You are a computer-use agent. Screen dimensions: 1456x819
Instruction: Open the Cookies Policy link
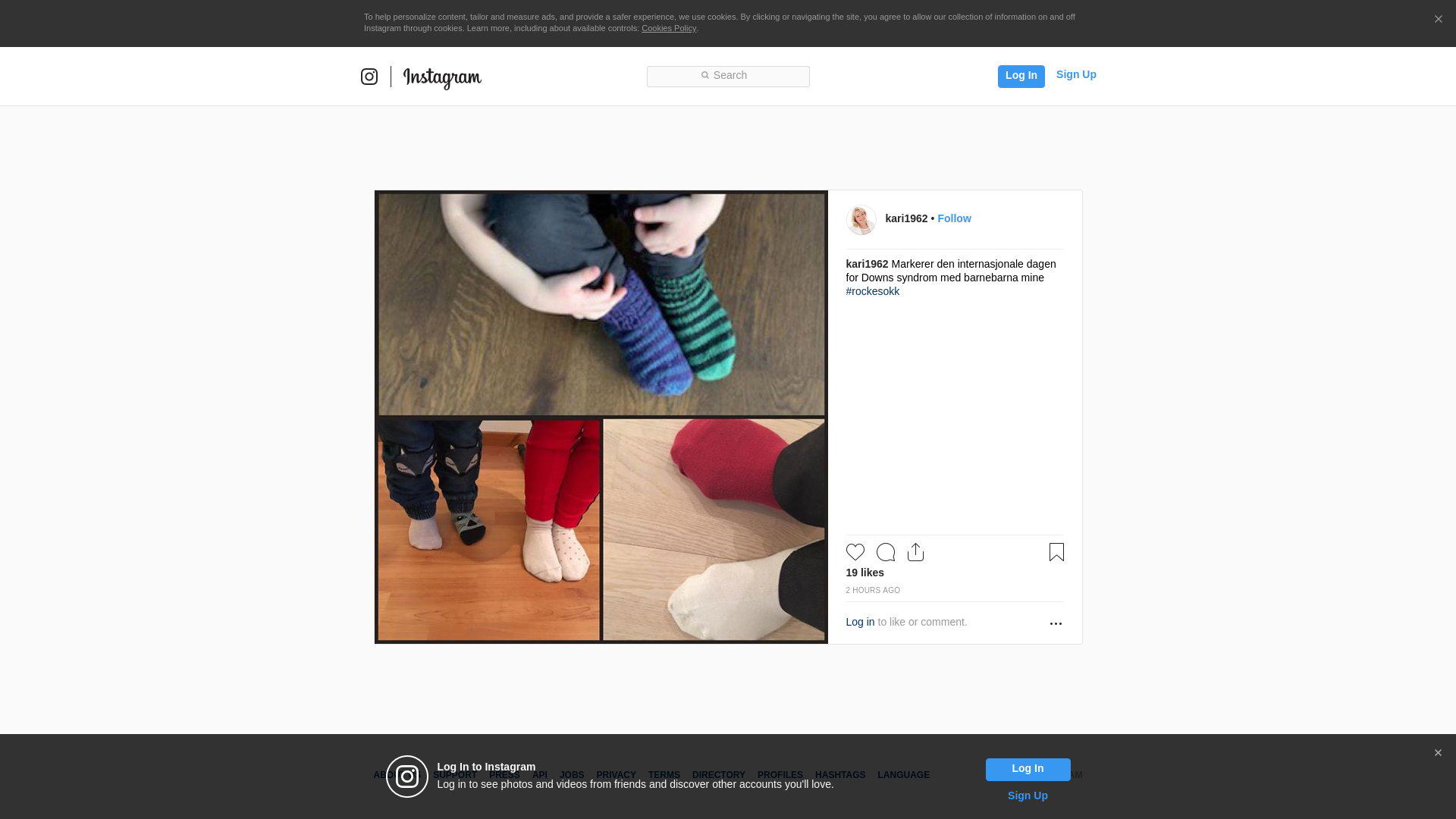click(x=669, y=28)
